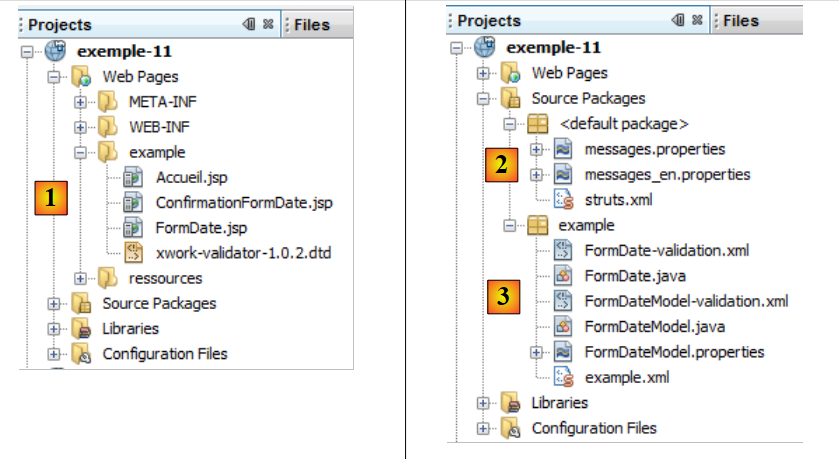Image resolution: width=839 pixels, height=459 pixels.
Task: Close the left Projects panel tab
Action: click(268, 24)
